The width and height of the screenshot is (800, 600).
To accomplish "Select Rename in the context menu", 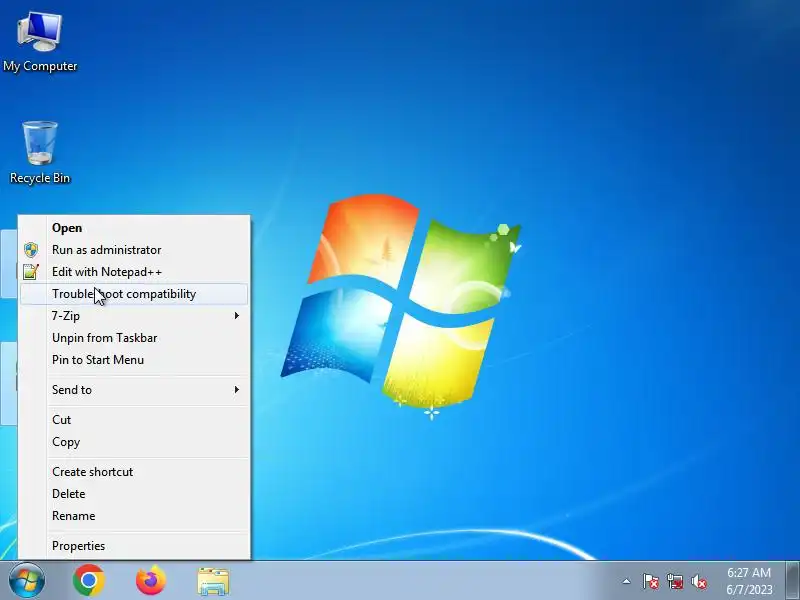I will click(134, 516).
